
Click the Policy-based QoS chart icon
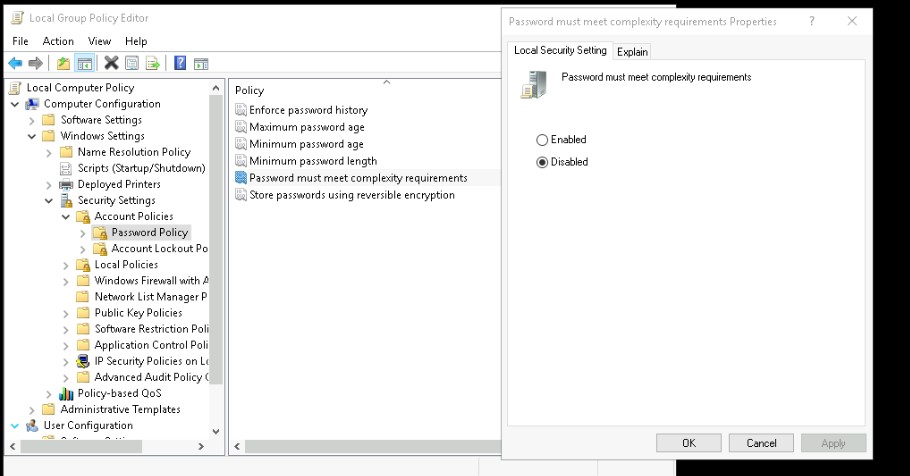66,394
